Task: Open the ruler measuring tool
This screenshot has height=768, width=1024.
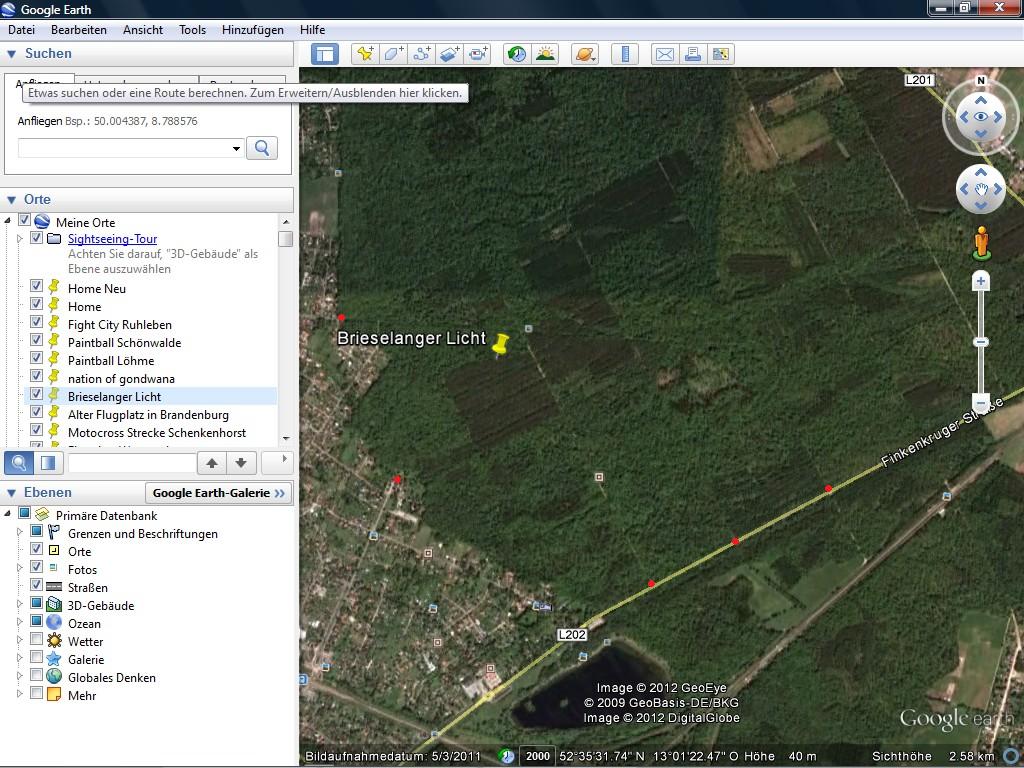Action: 625,54
